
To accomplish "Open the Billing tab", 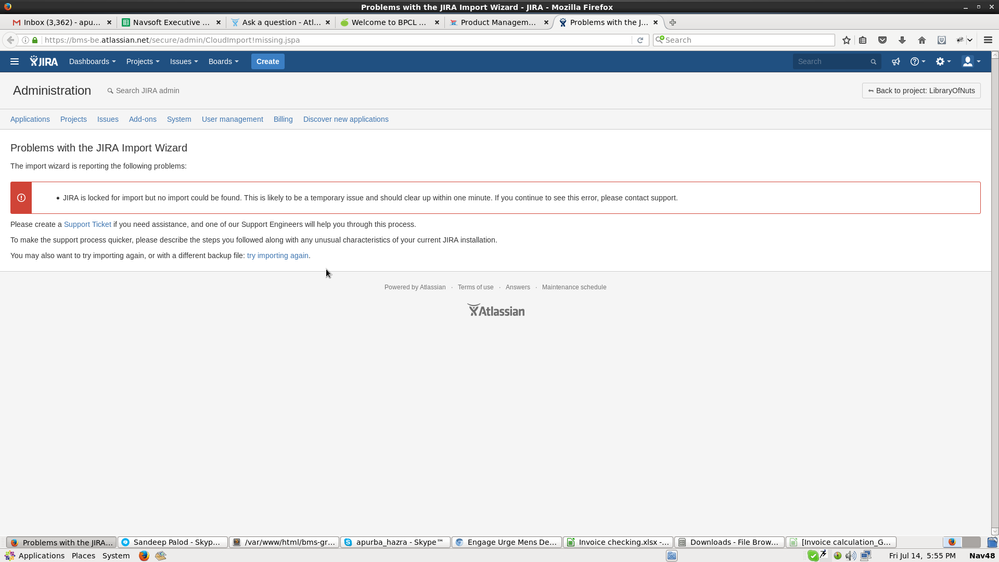I will [283, 119].
